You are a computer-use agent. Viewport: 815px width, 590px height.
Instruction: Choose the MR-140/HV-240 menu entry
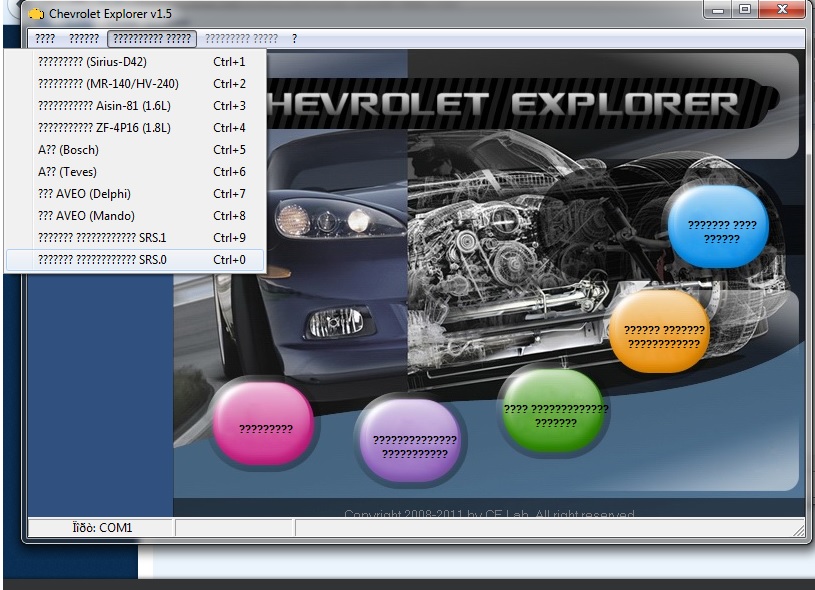pyautogui.click(x=135, y=84)
